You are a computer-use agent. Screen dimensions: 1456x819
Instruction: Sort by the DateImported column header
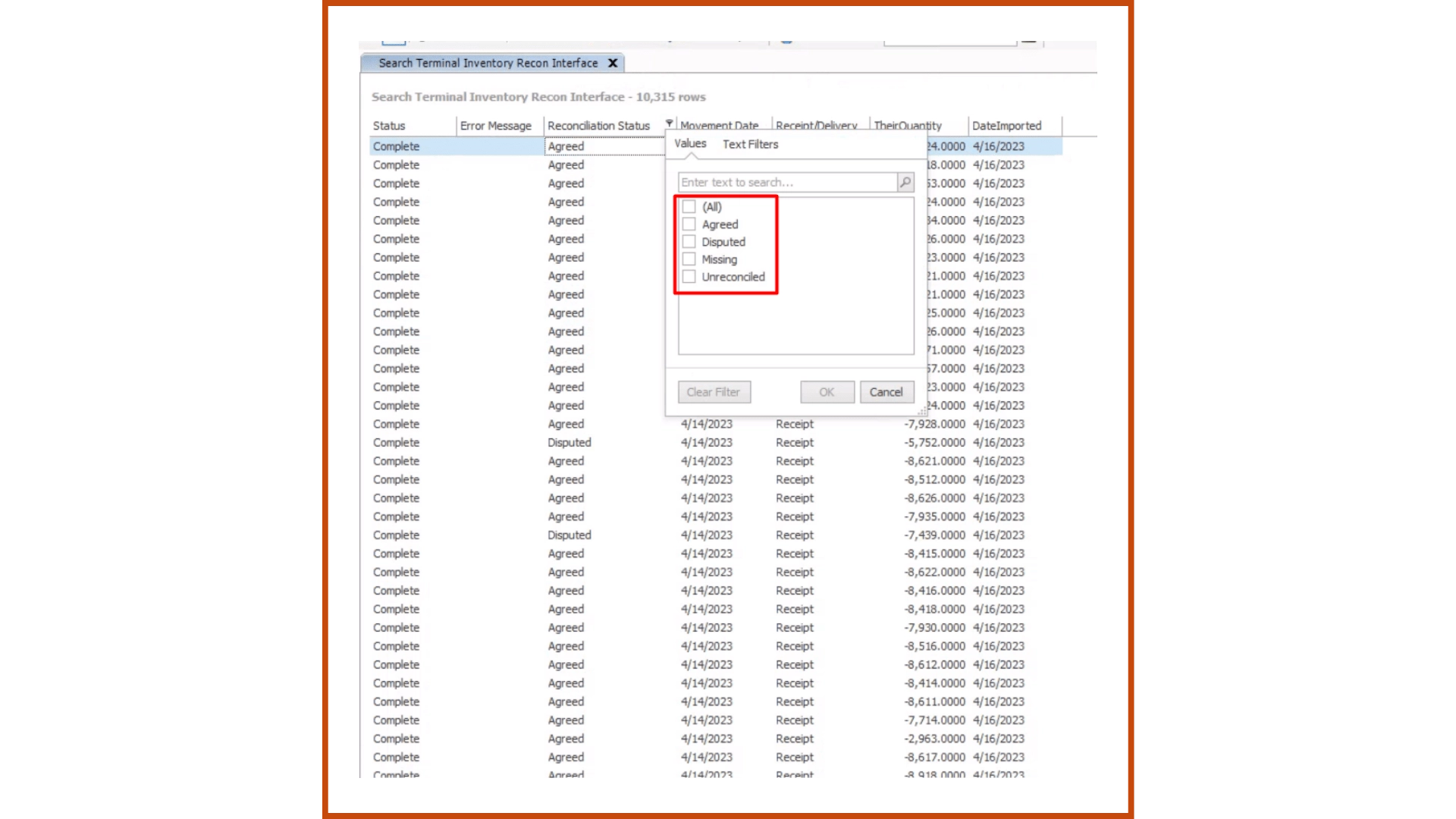[1006, 126]
